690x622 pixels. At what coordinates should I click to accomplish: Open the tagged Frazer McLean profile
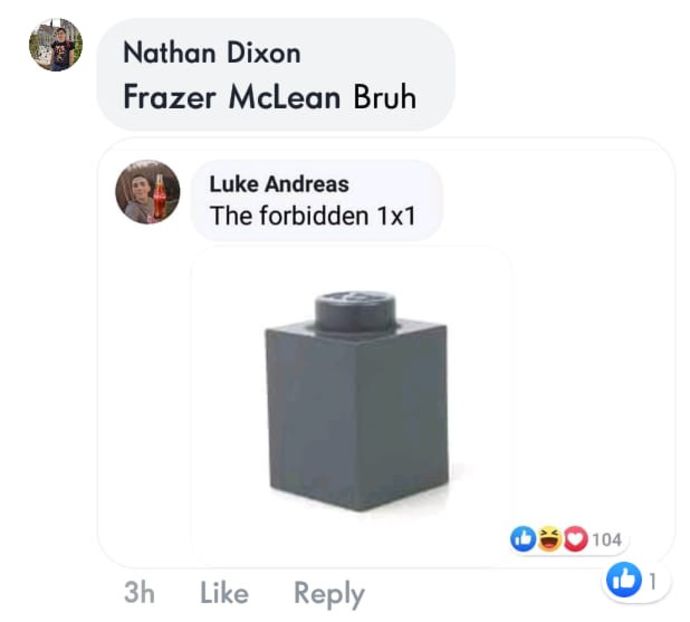point(232,97)
